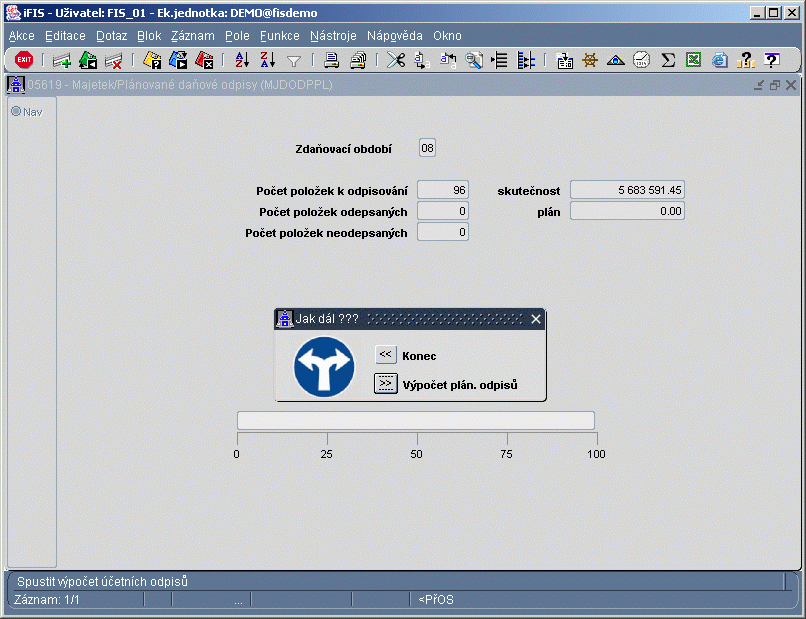Click the brown ship's wheel icon
This screenshot has height=619, width=806.
coord(590,61)
